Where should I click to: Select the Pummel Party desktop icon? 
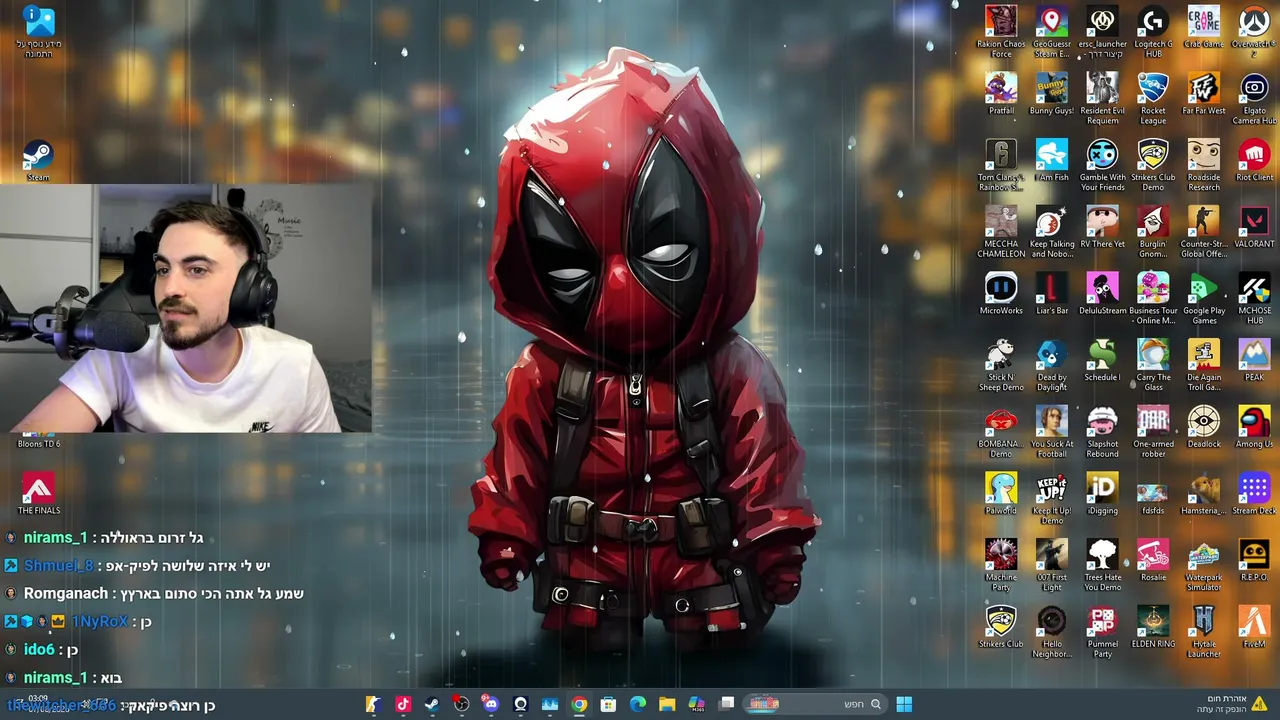1102,633
